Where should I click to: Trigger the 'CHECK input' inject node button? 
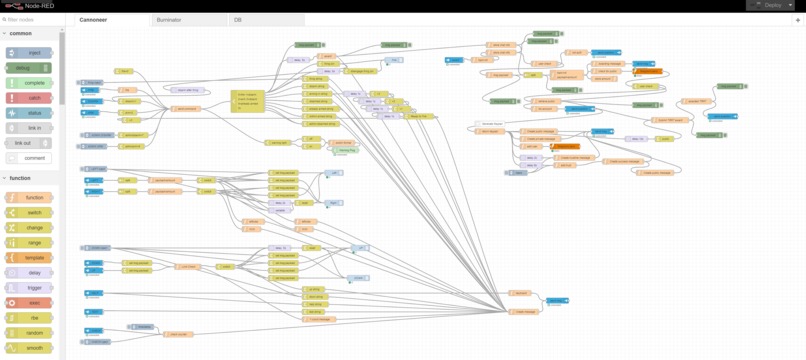[x=82, y=341]
